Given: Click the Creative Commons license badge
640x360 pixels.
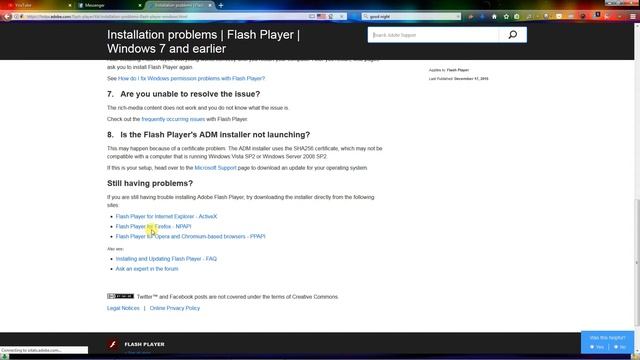Looking at the screenshot, I should click(120, 296).
